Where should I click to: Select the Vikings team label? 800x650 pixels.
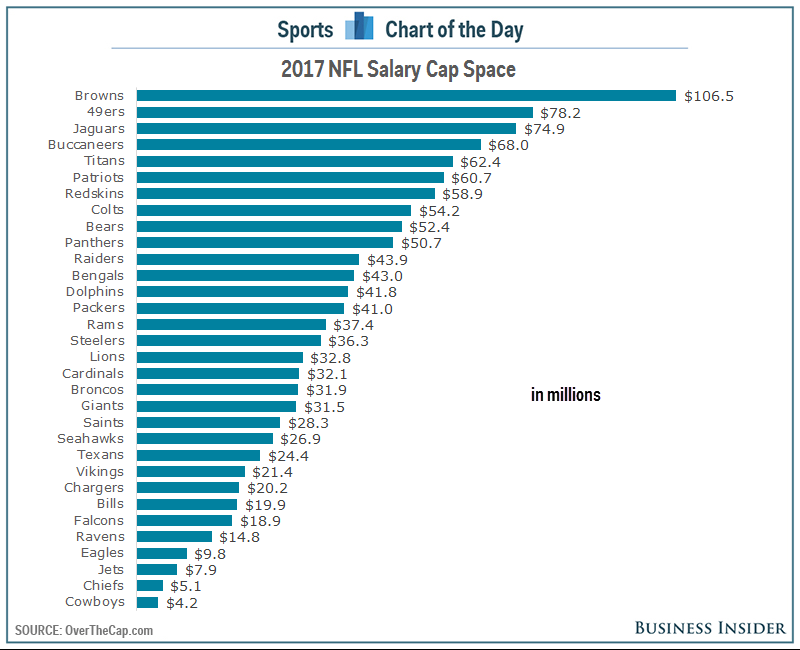100,471
